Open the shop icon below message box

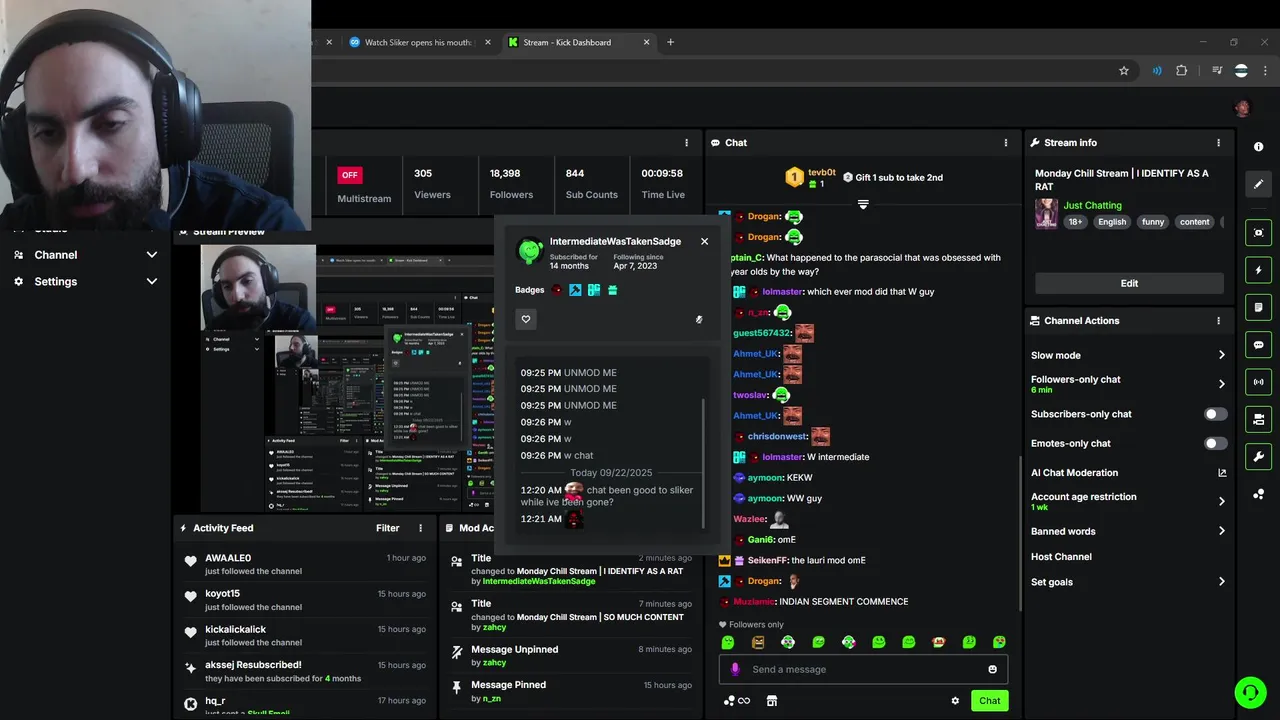(x=772, y=701)
